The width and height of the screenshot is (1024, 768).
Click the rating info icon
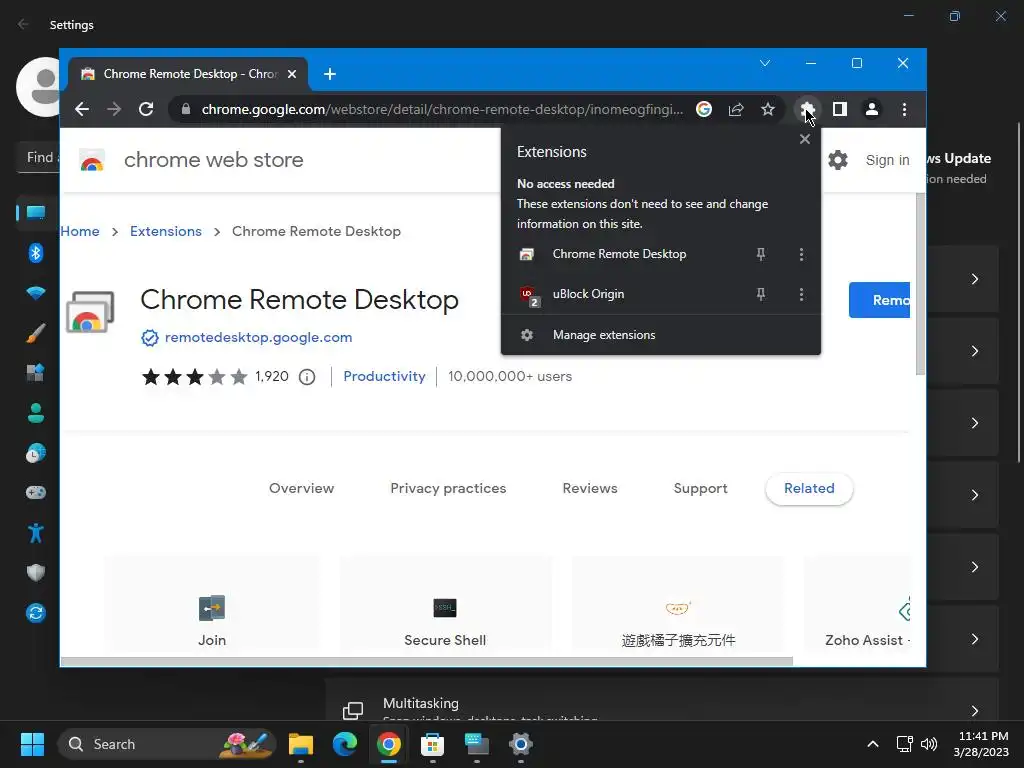(307, 377)
